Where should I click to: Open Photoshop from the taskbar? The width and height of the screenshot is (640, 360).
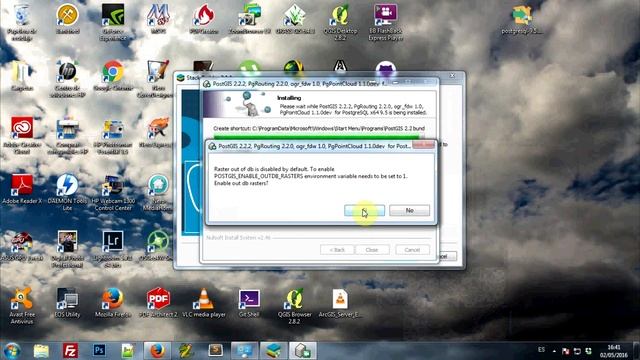click(x=99, y=351)
